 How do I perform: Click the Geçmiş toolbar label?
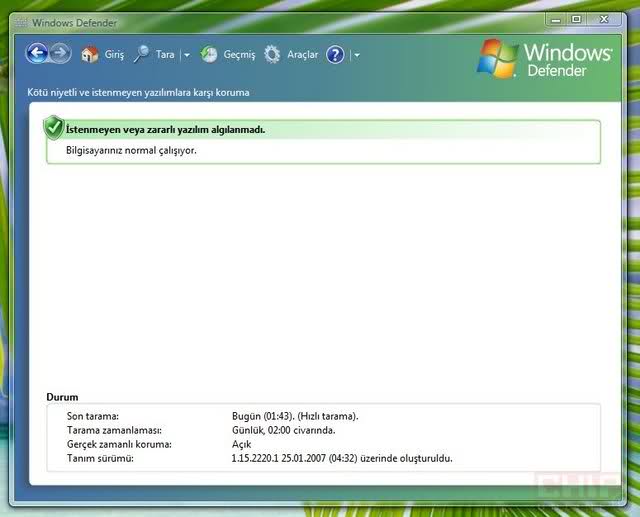point(239,55)
